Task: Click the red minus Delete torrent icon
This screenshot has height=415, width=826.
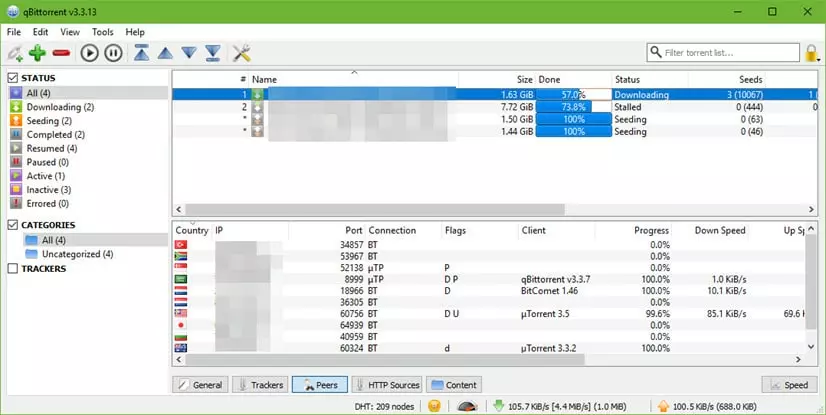Action: [x=62, y=53]
